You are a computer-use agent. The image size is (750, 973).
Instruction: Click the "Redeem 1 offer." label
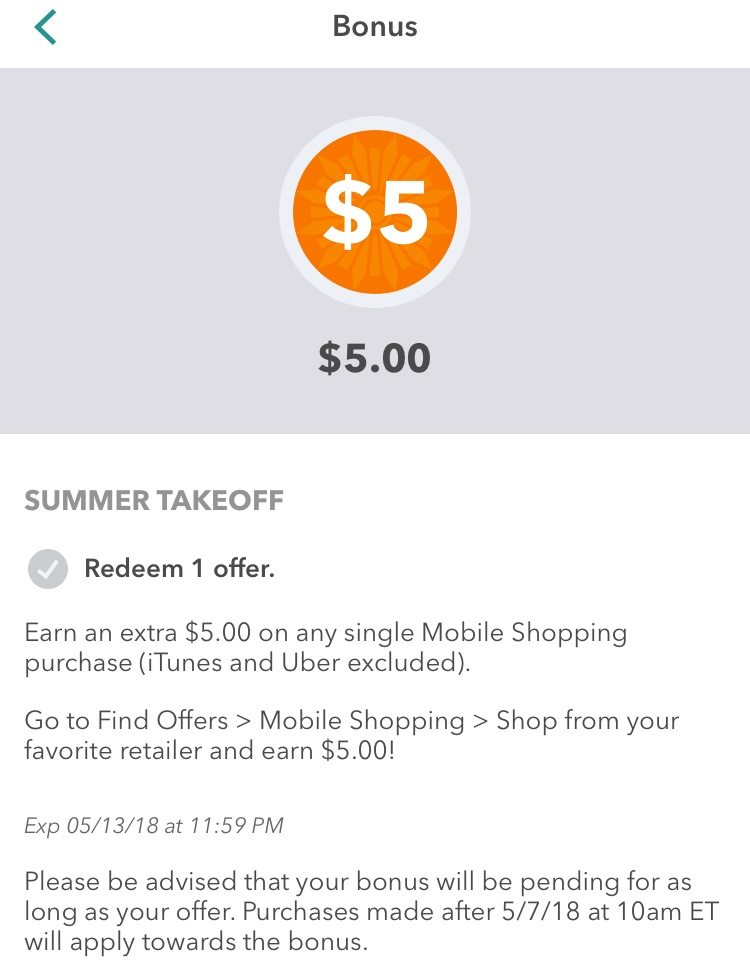pyautogui.click(x=179, y=570)
